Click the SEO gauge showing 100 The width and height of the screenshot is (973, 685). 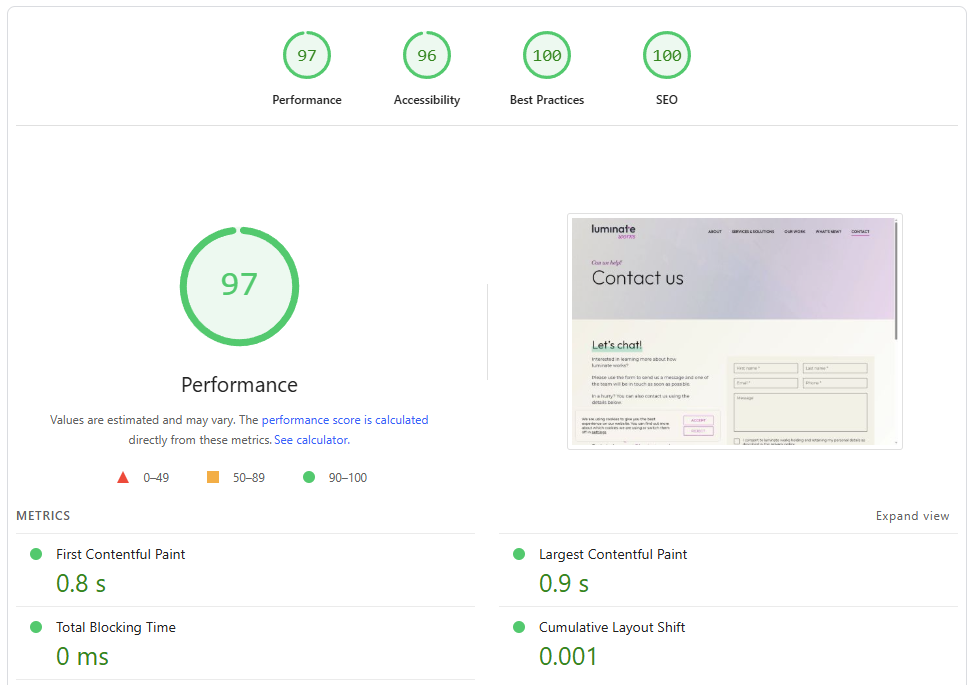pyautogui.click(x=667, y=55)
